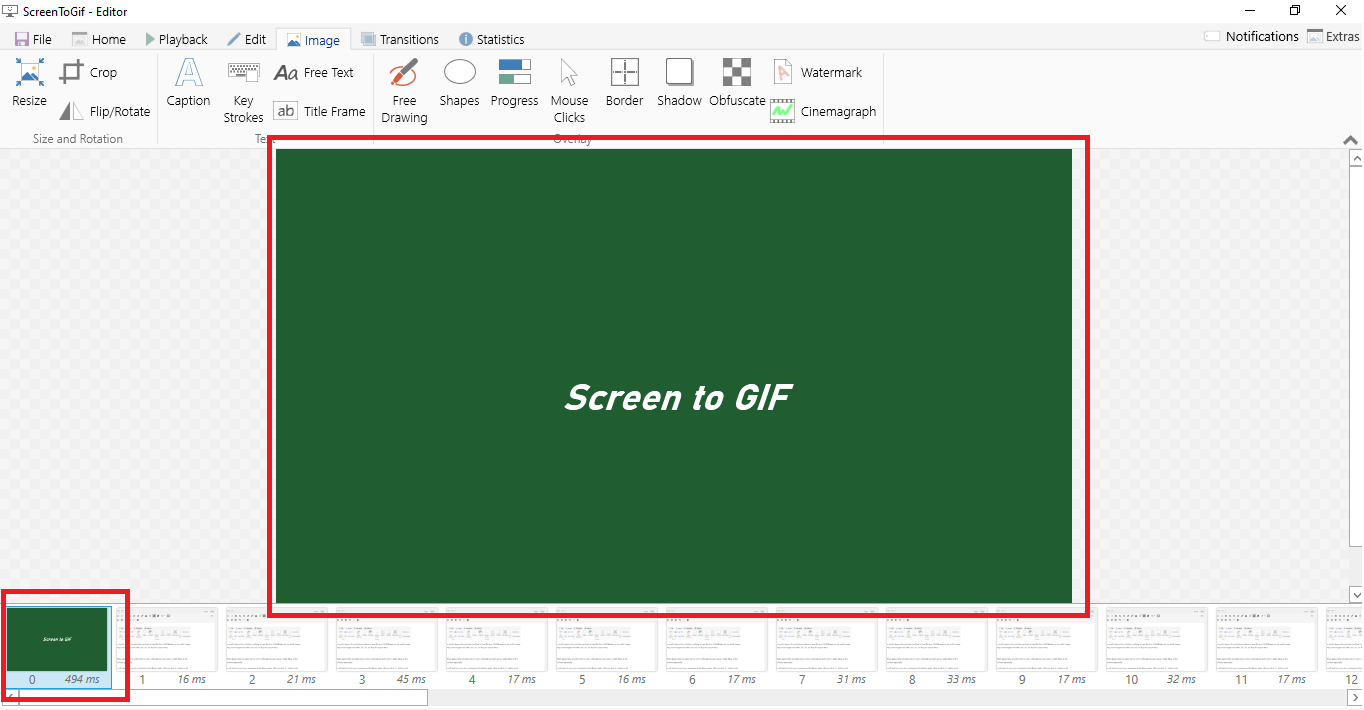Add a Border to frames
This screenshot has width=1364, height=710.
(624, 82)
